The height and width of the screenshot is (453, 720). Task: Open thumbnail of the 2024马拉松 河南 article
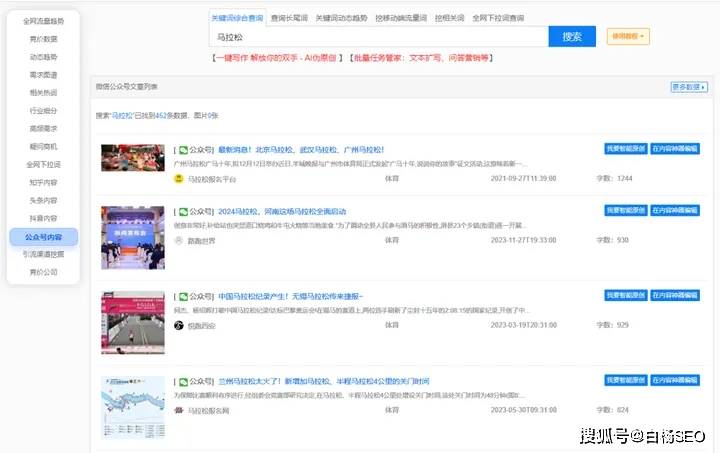coord(133,238)
